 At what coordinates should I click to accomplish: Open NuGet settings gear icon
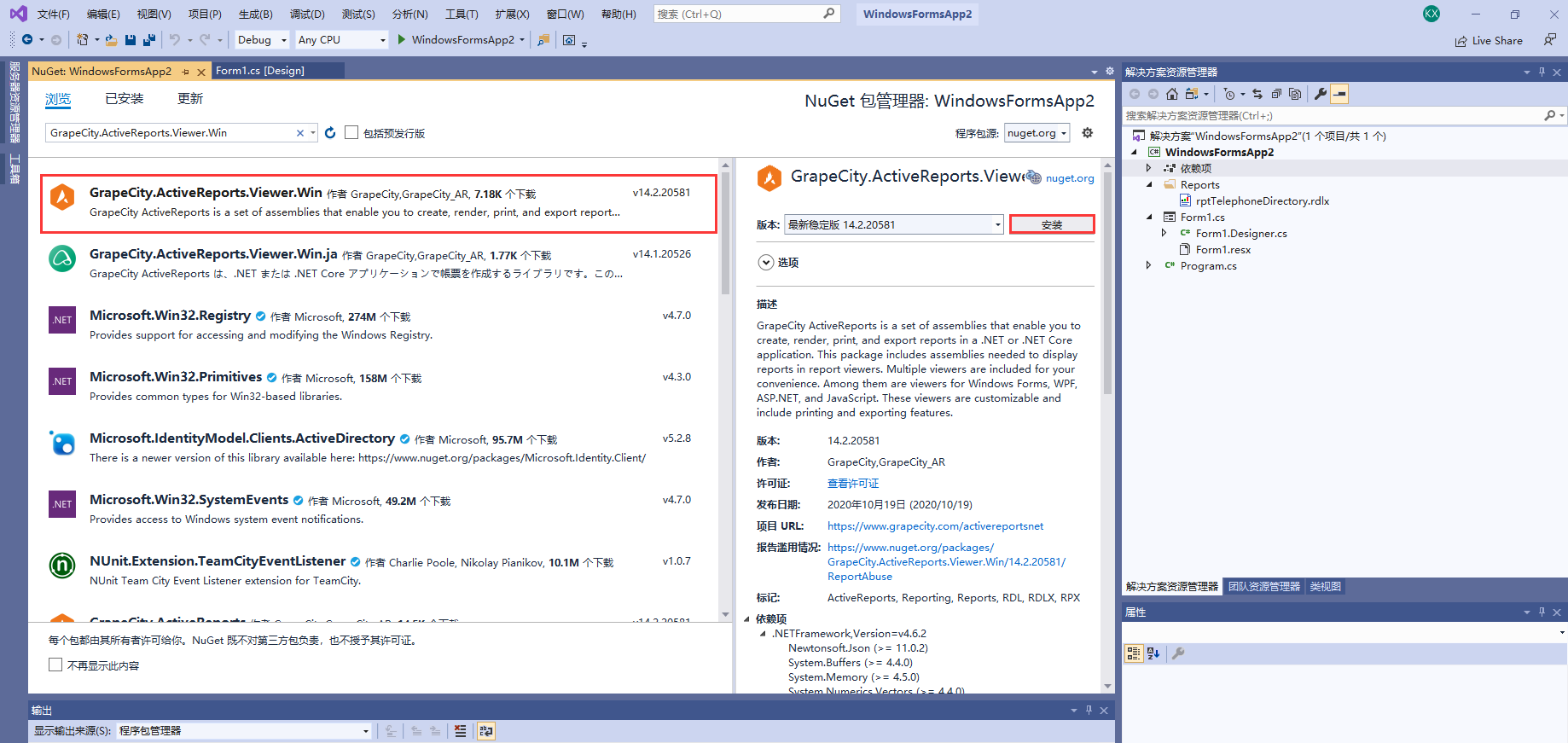coord(1087,133)
